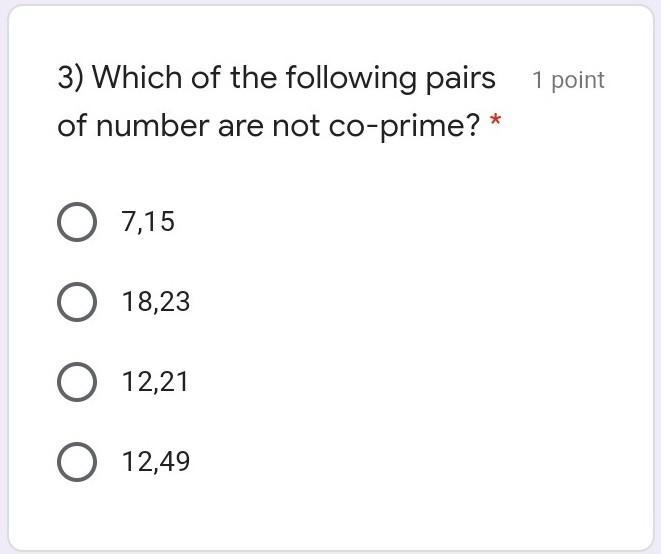Pick the radio circle beside 12,49
The image size is (661, 554).
[x=77, y=462]
